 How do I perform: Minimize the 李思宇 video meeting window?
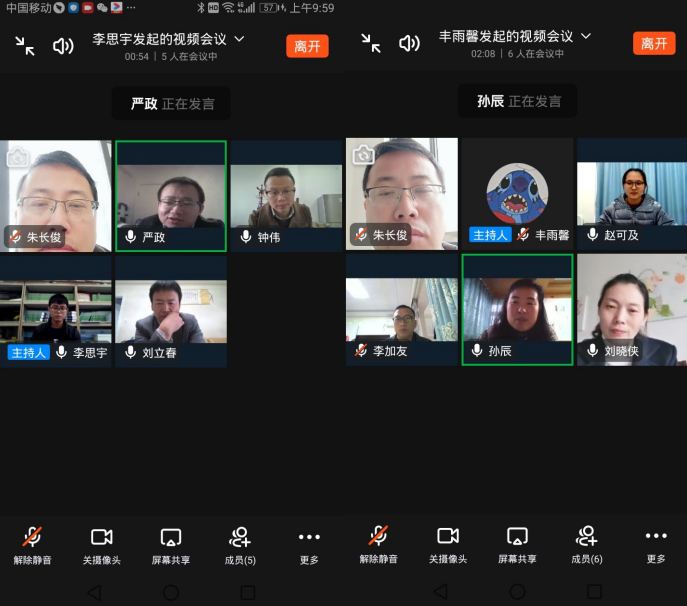25,45
